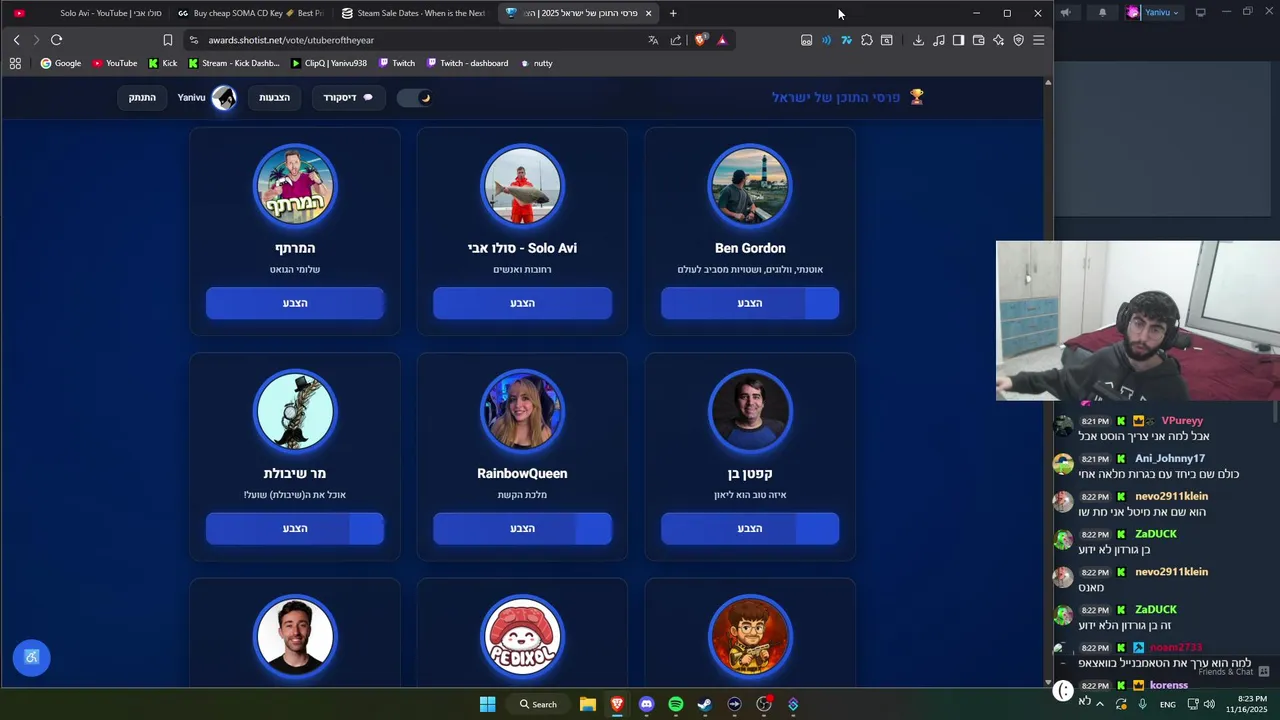Open the browser extensions puzzle icon
The image size is (1280, 720).
coord(866,40)
